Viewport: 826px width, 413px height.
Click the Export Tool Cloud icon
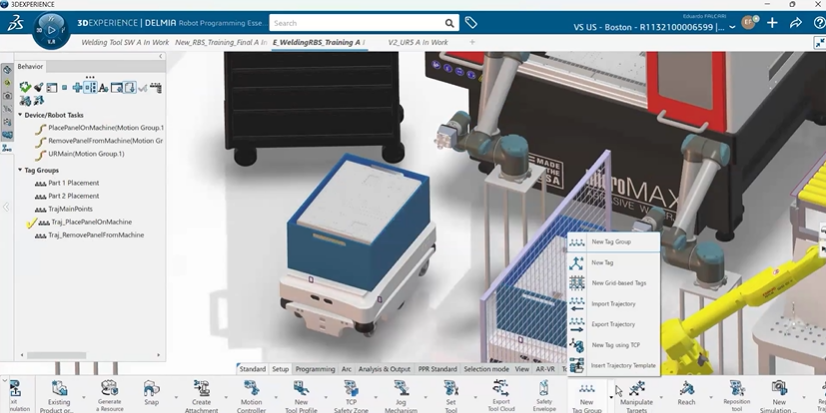(x=500, y=388)
